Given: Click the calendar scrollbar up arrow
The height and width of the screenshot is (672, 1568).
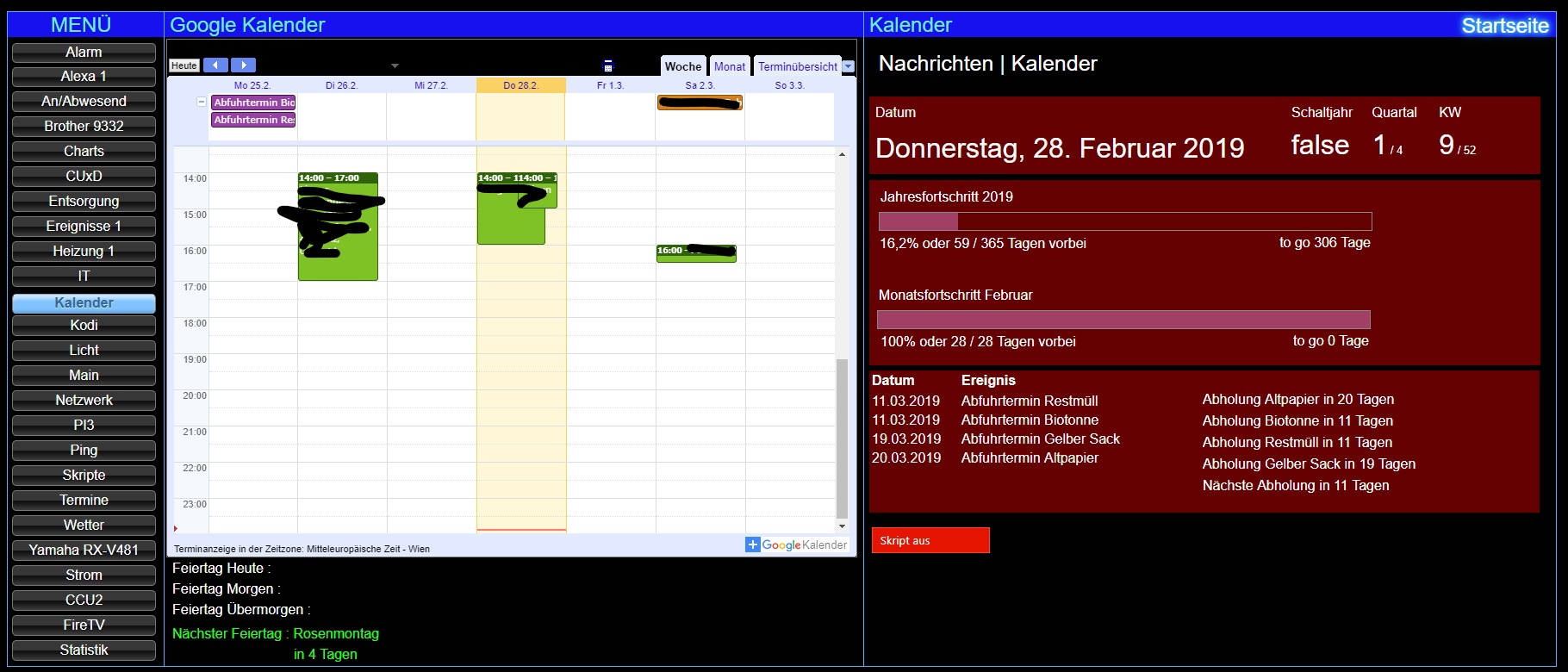Looking at the screenshot, I should point(842,154).
